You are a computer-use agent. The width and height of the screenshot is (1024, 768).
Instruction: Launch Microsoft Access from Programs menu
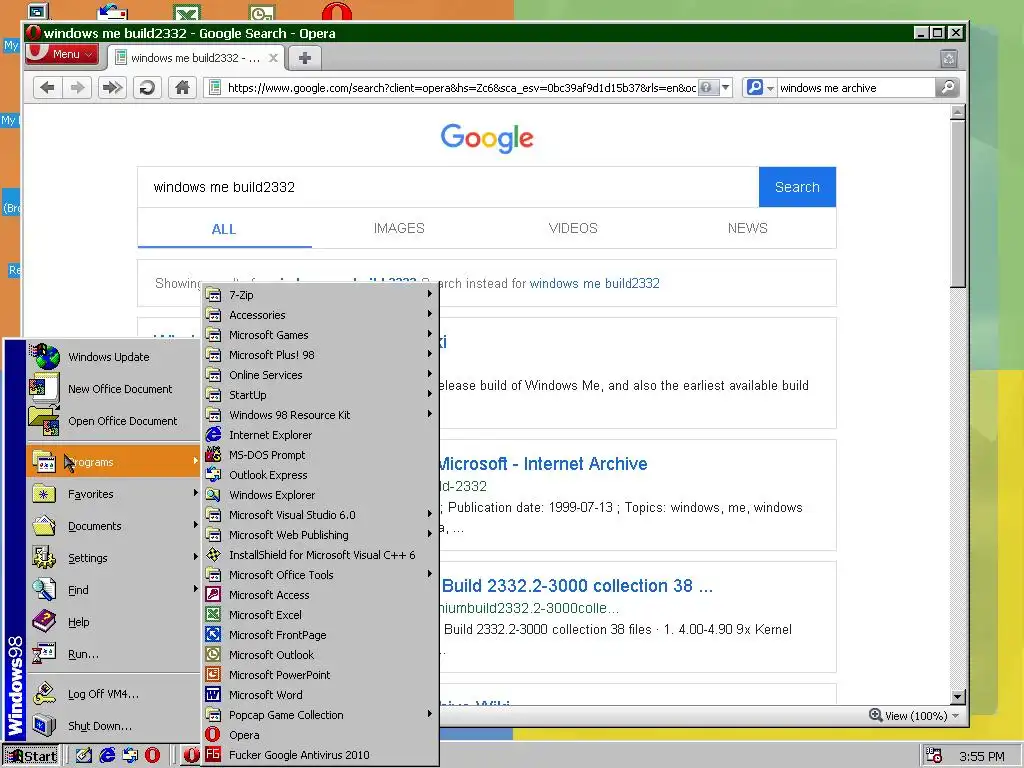320,595
